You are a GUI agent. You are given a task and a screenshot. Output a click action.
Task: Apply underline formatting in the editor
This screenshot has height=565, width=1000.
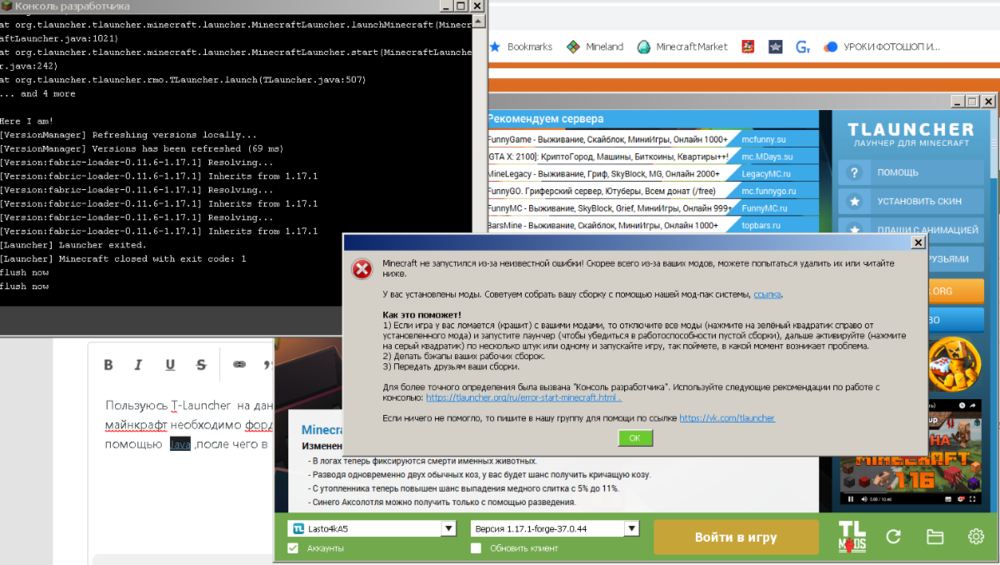170,365
